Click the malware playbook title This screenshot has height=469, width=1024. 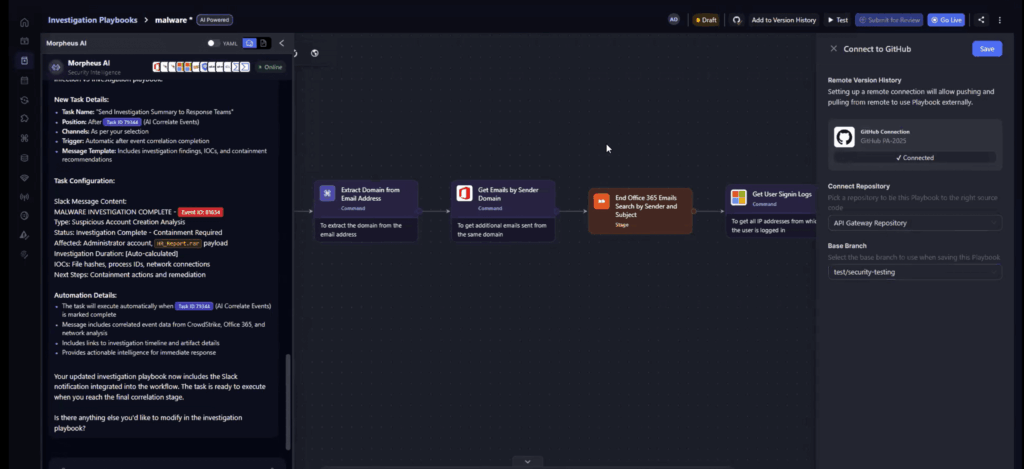coord(173,20)
